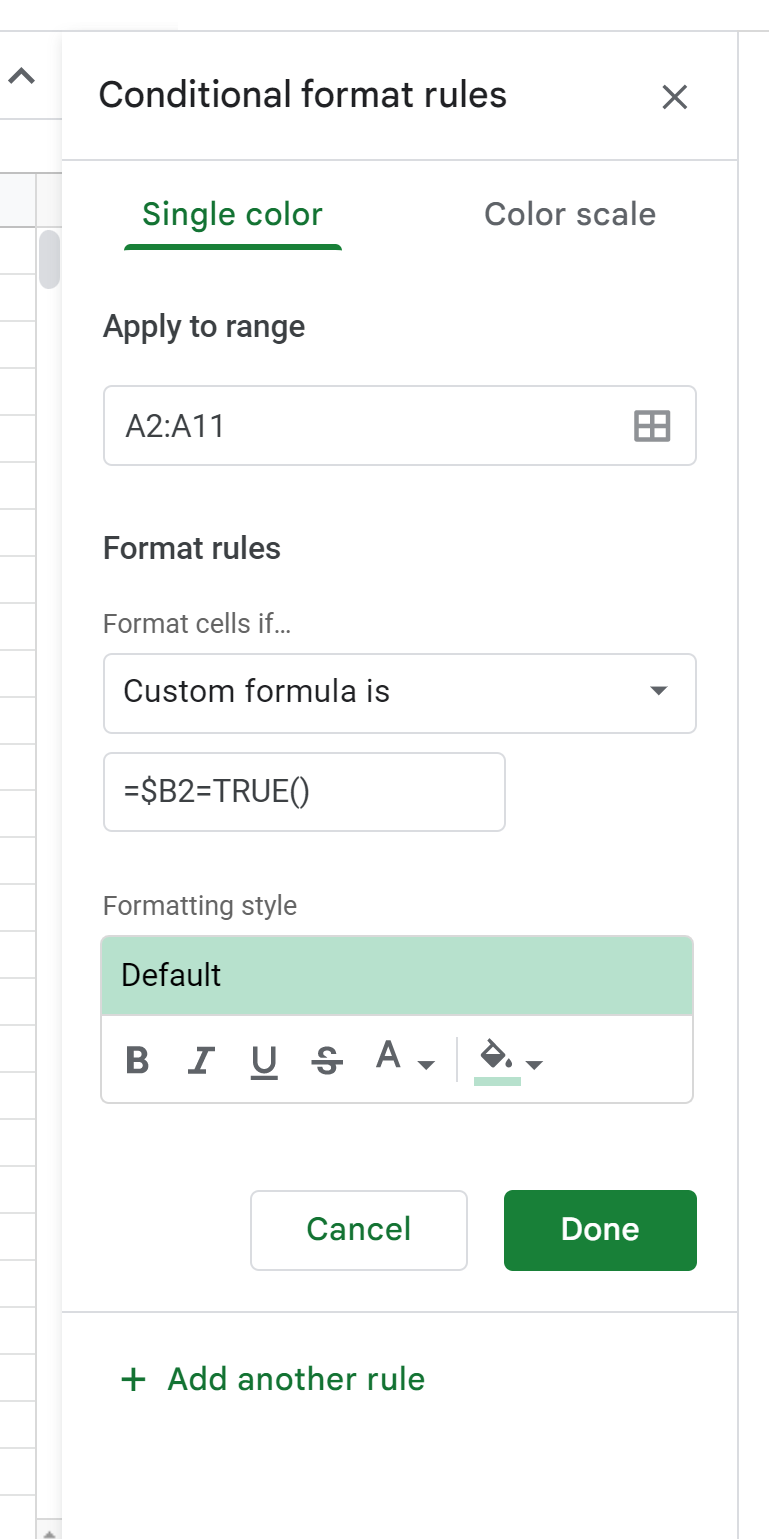Click the Cancel button
Screen dimensions: 769x1539
pos(359,1230)
